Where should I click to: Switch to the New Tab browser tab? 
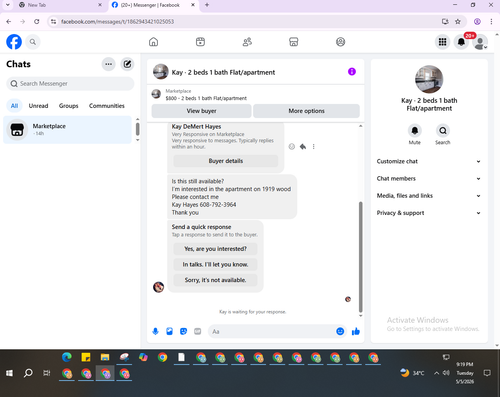click(x=60, y=5)
